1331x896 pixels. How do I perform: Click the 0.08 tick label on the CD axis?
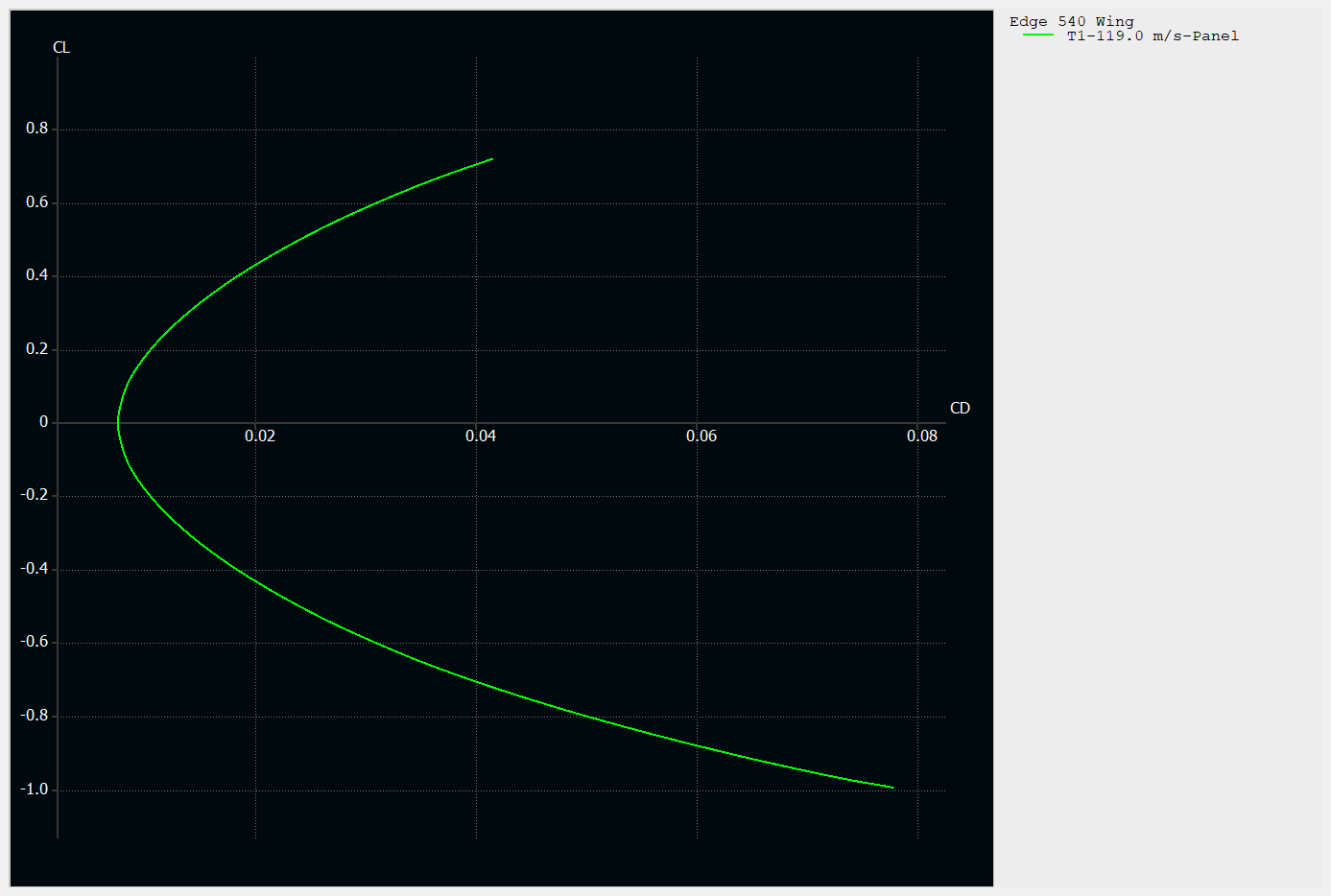pyautogui.click(x=922, y=436)
